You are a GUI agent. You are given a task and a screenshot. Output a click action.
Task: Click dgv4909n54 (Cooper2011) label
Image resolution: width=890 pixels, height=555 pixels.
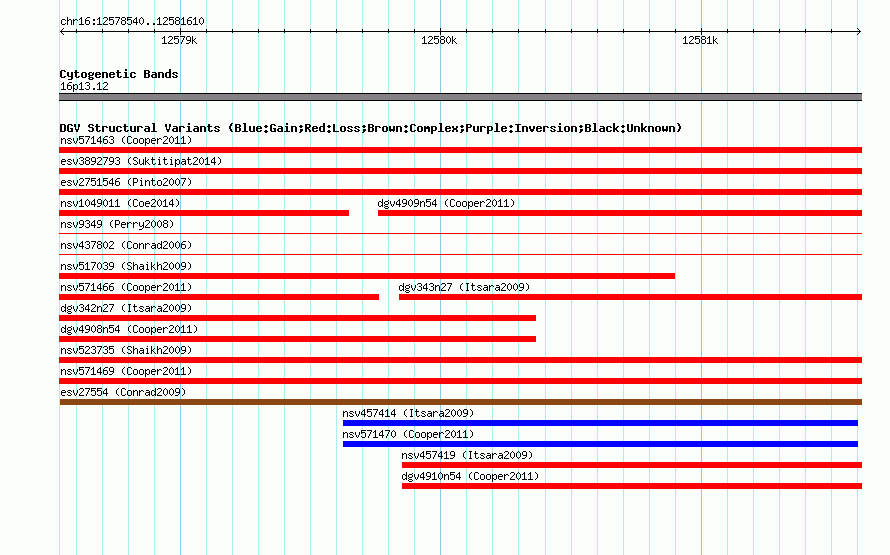click(x=446, y=203)
